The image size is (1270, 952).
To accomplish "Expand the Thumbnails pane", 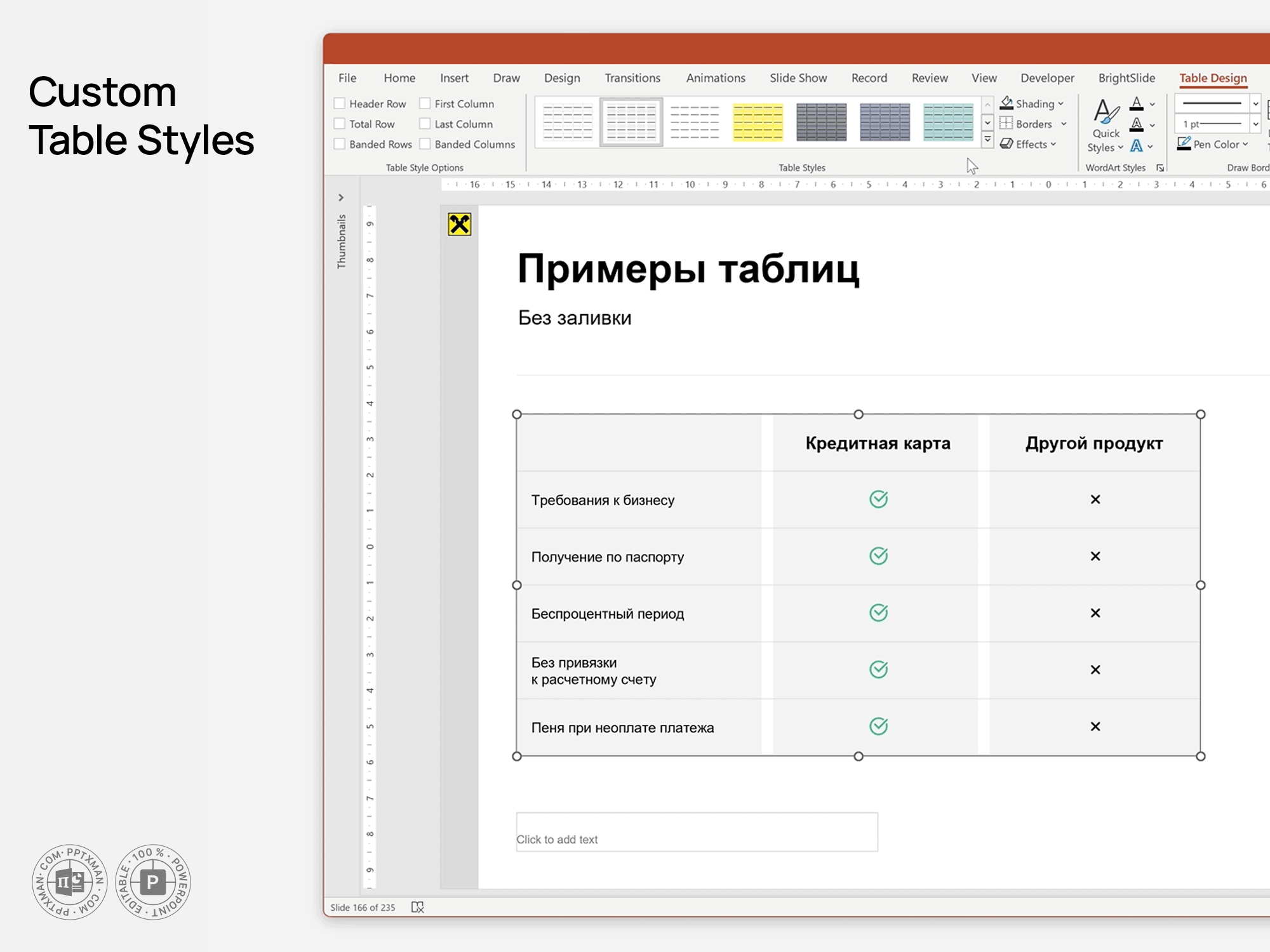I will click(341, 197).
